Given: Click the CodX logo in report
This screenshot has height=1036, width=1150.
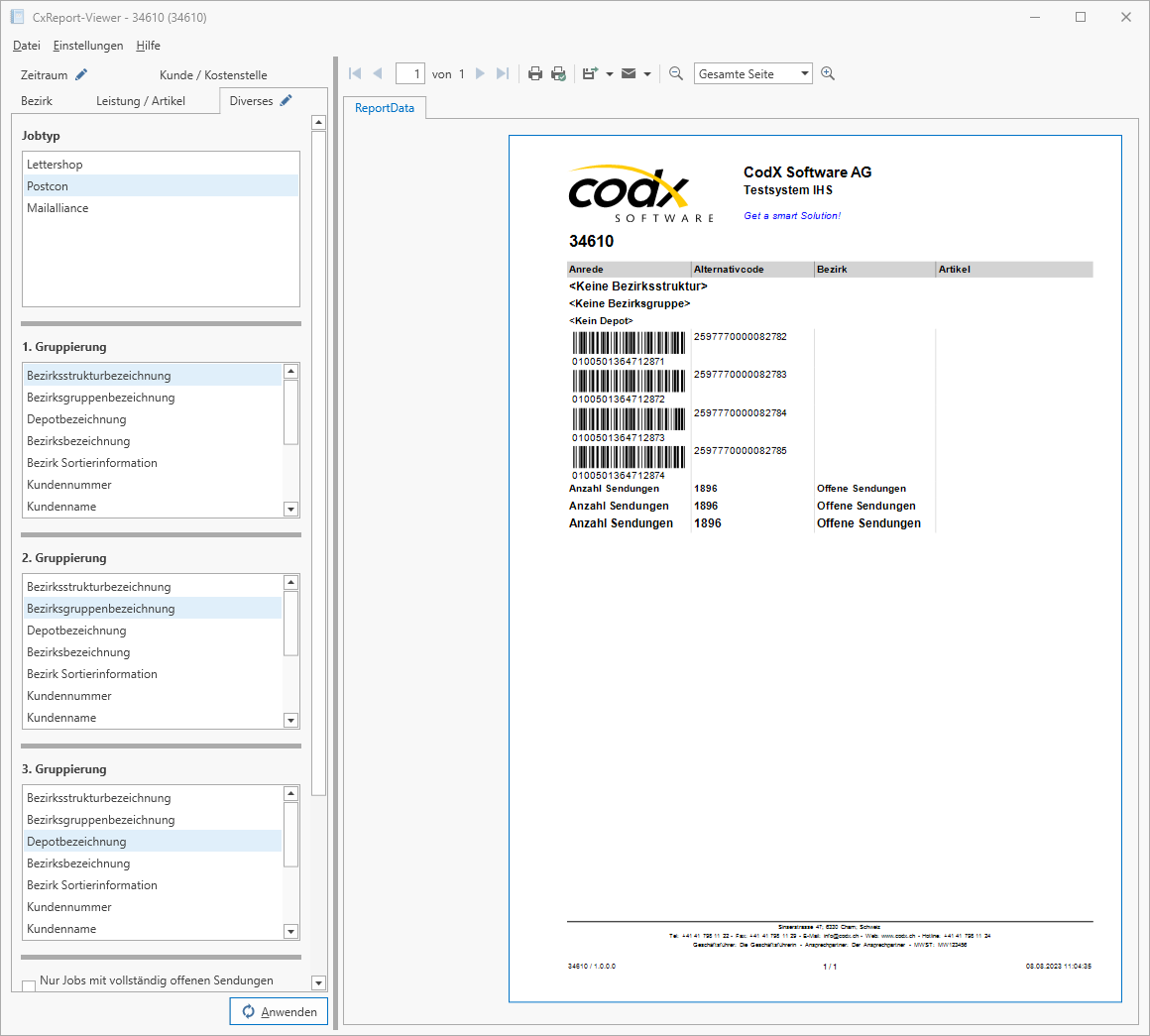Looking at the screenshot, I should pyautogui.click(x=641, y=193).
